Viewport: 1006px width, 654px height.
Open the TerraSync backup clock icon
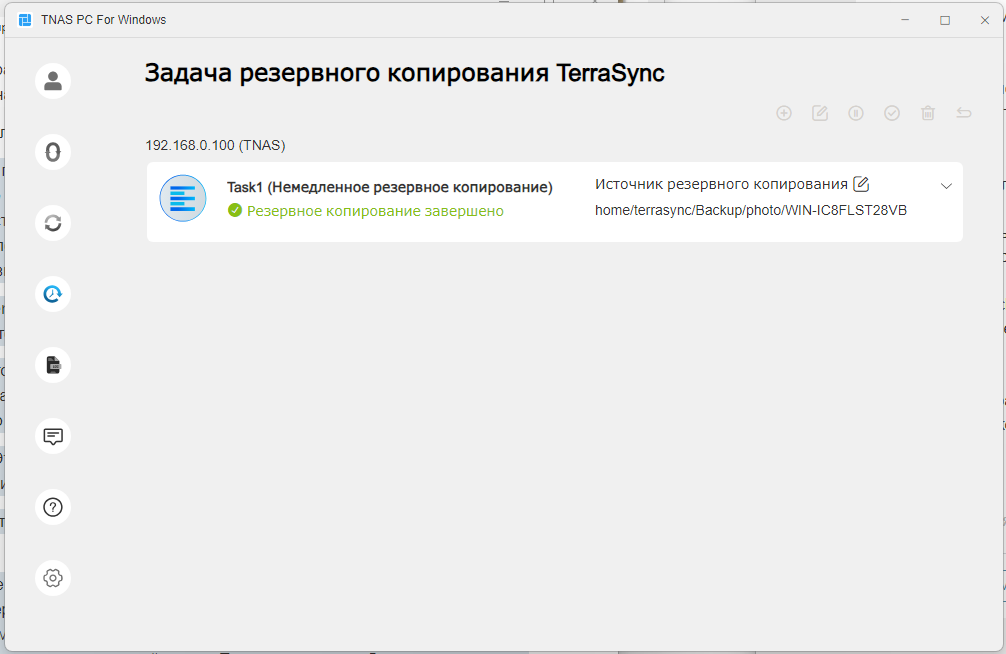(x=53, y=294)
